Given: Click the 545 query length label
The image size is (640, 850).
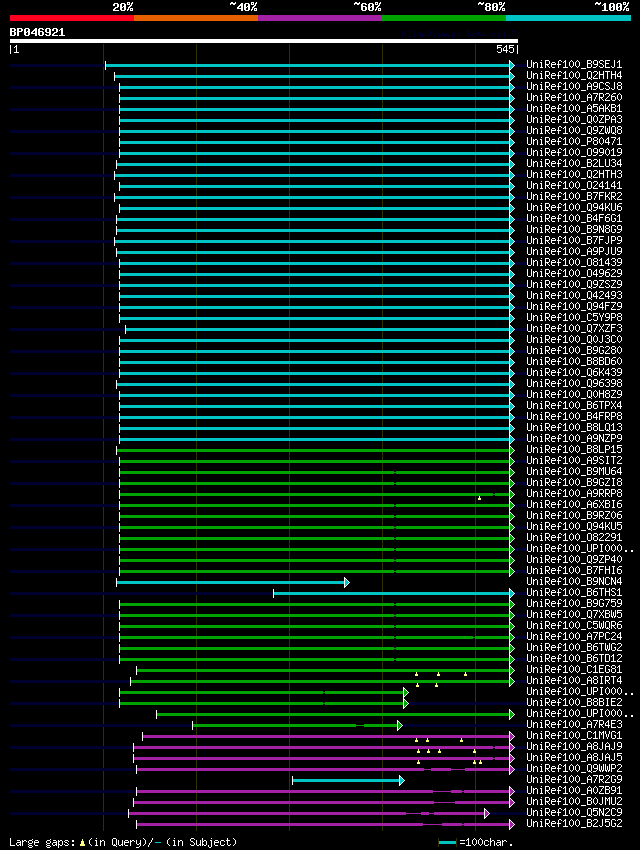Looking at the screenshot, I should (505, 49).
